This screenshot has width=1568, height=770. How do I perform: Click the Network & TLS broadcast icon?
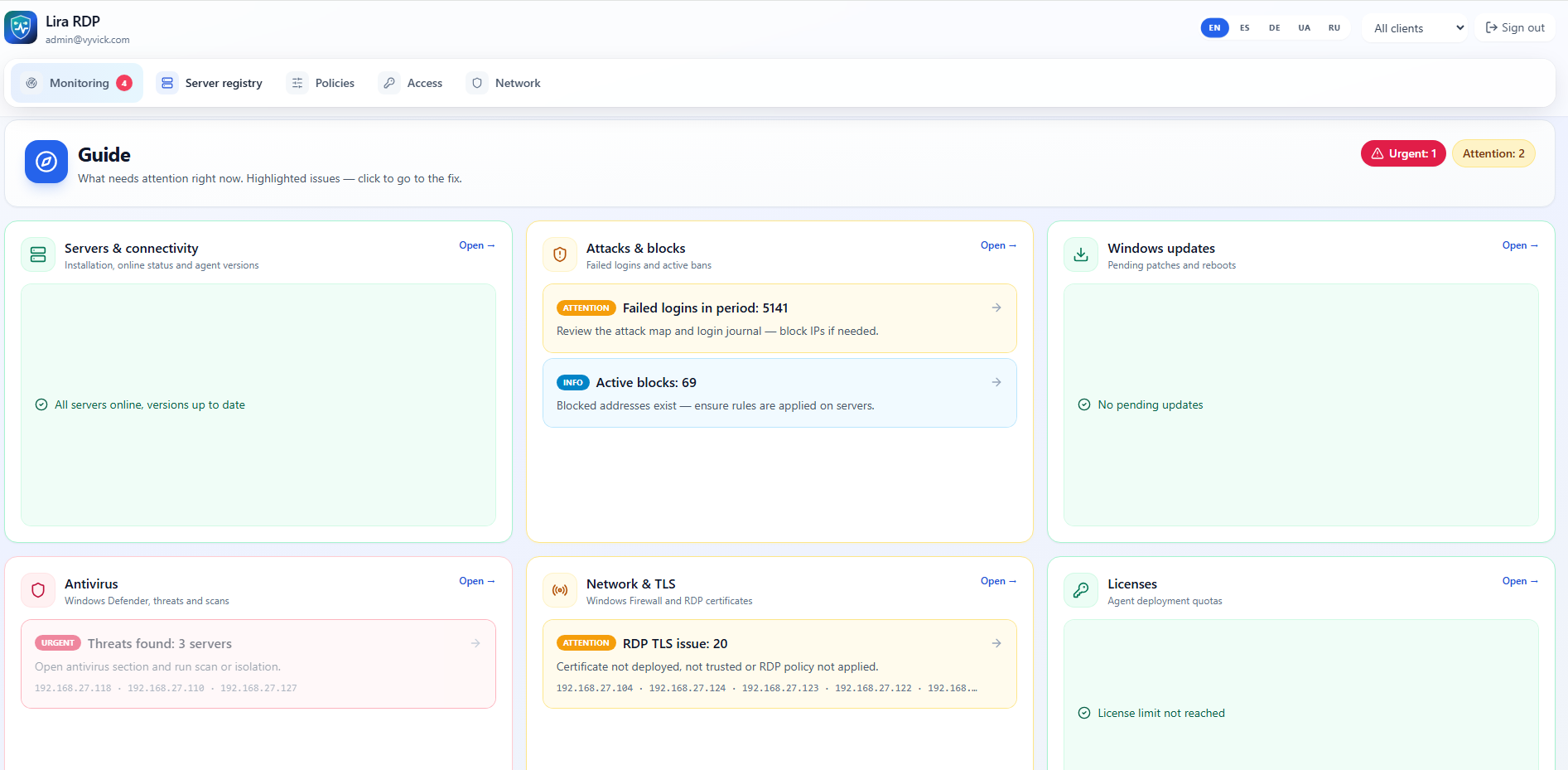560,590
